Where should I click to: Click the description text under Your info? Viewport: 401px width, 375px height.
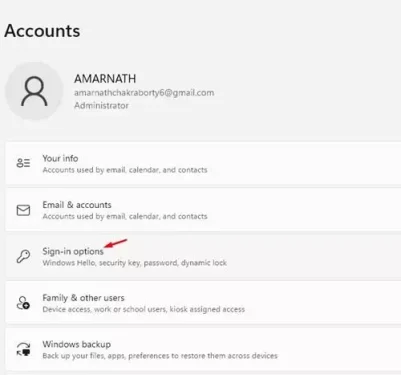point(125,170)
